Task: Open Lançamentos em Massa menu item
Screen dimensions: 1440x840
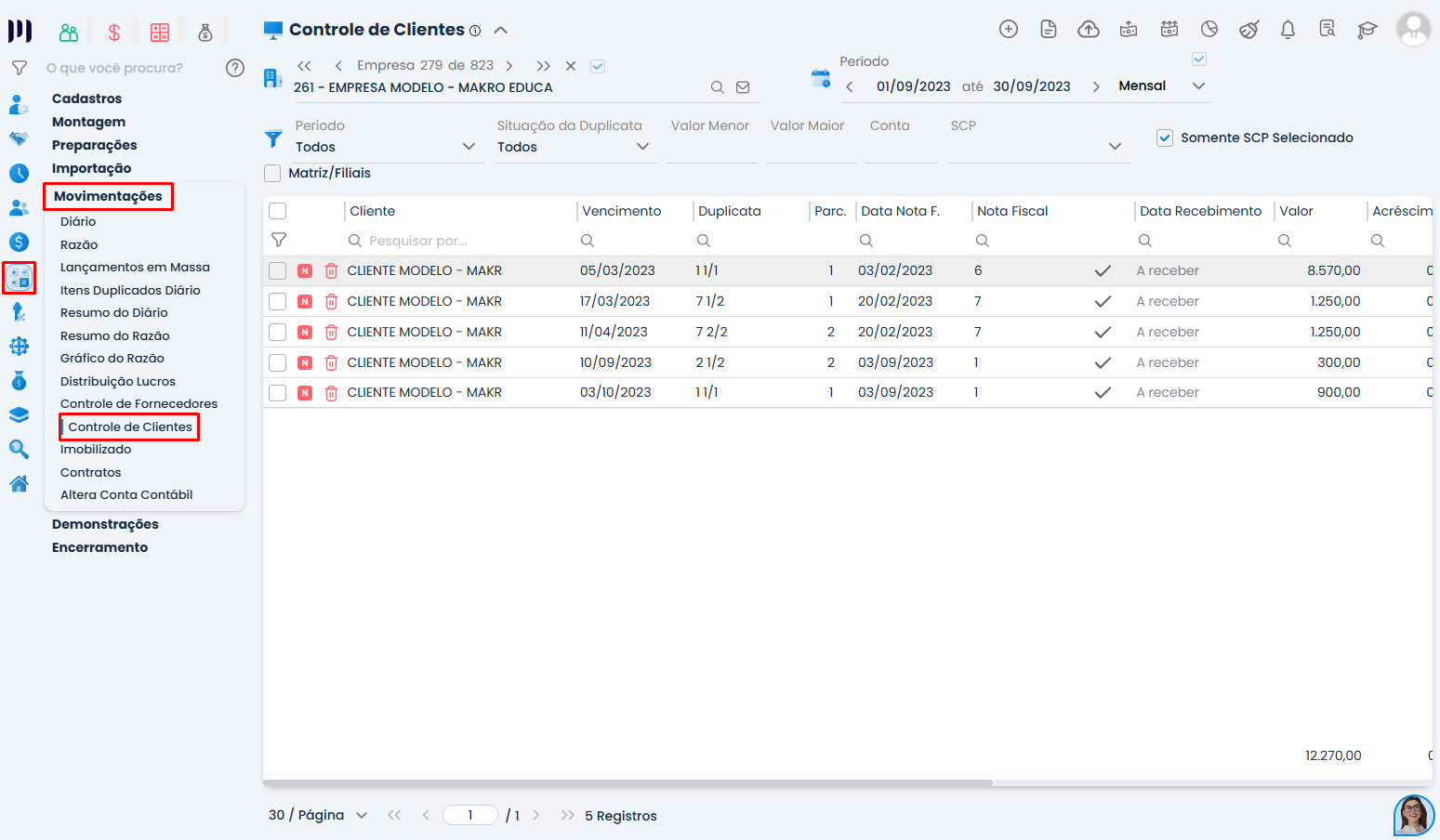Action: [x=135, y=267]
